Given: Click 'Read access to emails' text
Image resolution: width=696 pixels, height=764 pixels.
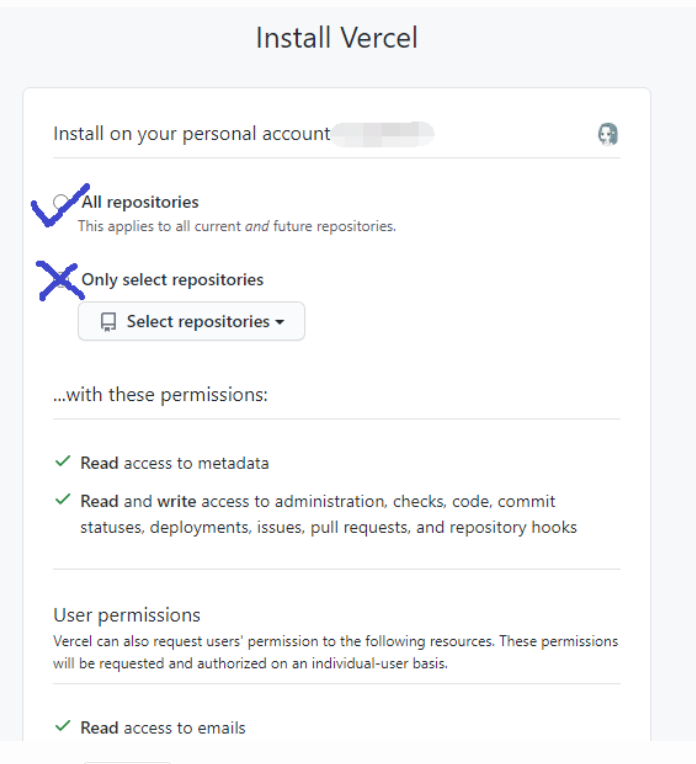Looking at the screenshot, I should point(163,727).
